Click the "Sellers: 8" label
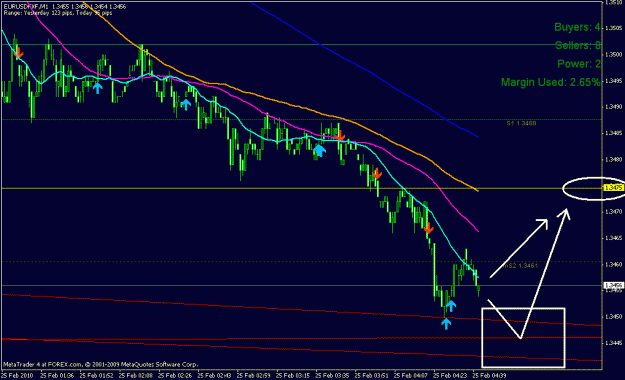The width and height of the screenshot is (625, 380). [578, 45]
